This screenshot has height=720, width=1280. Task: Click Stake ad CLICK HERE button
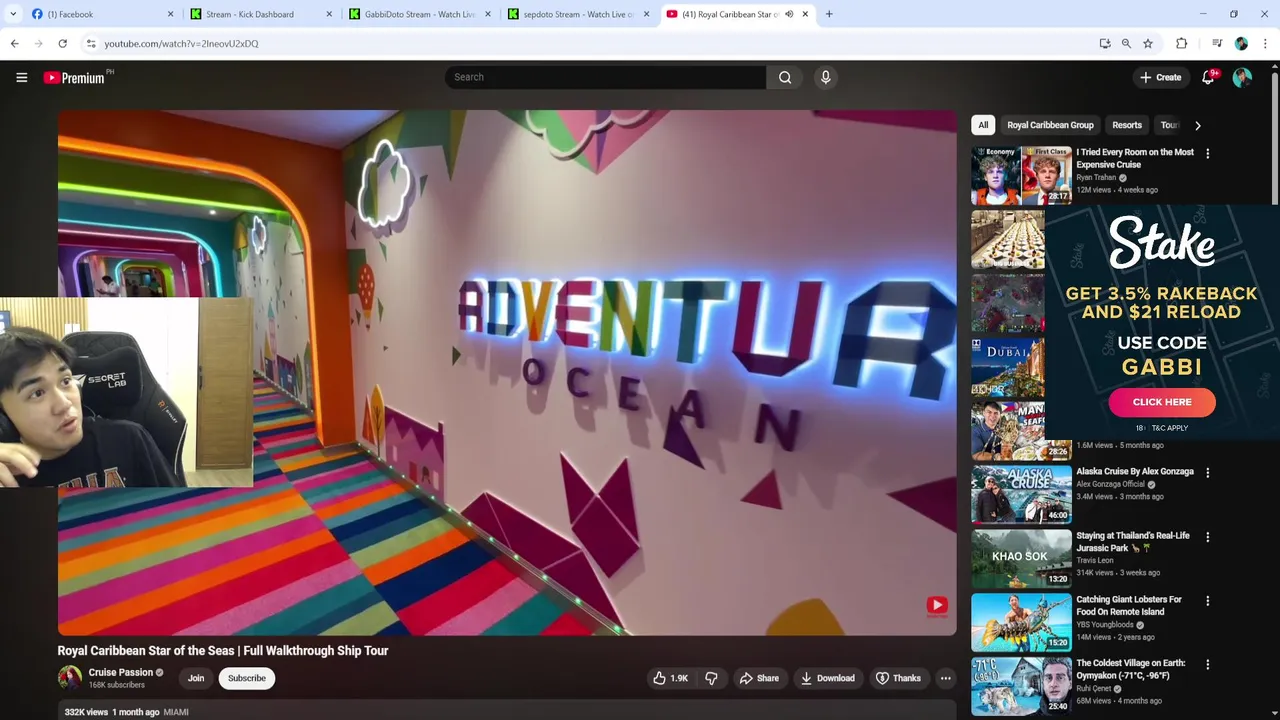[1162, 402]
